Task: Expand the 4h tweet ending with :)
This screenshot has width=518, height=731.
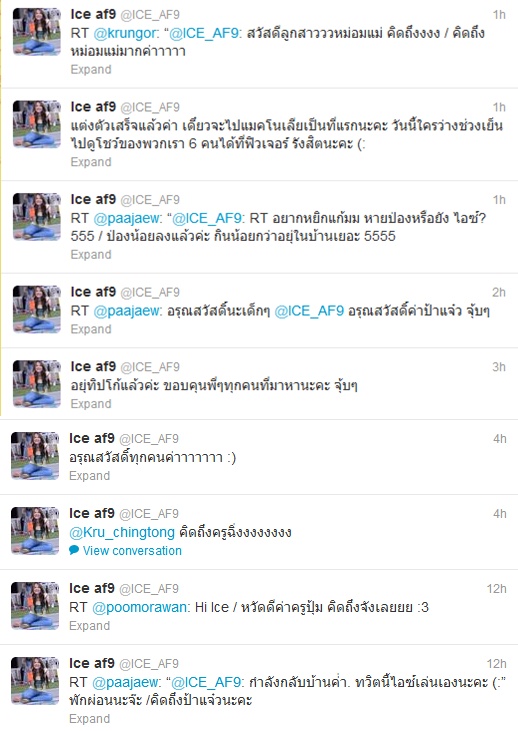Action: click(x=90, y=476)
